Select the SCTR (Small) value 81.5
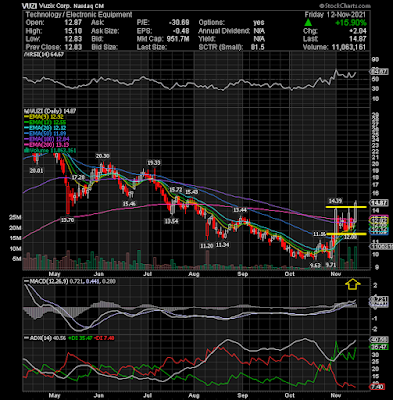The height and width of the screenshot is (400, 393). [258, 47]
